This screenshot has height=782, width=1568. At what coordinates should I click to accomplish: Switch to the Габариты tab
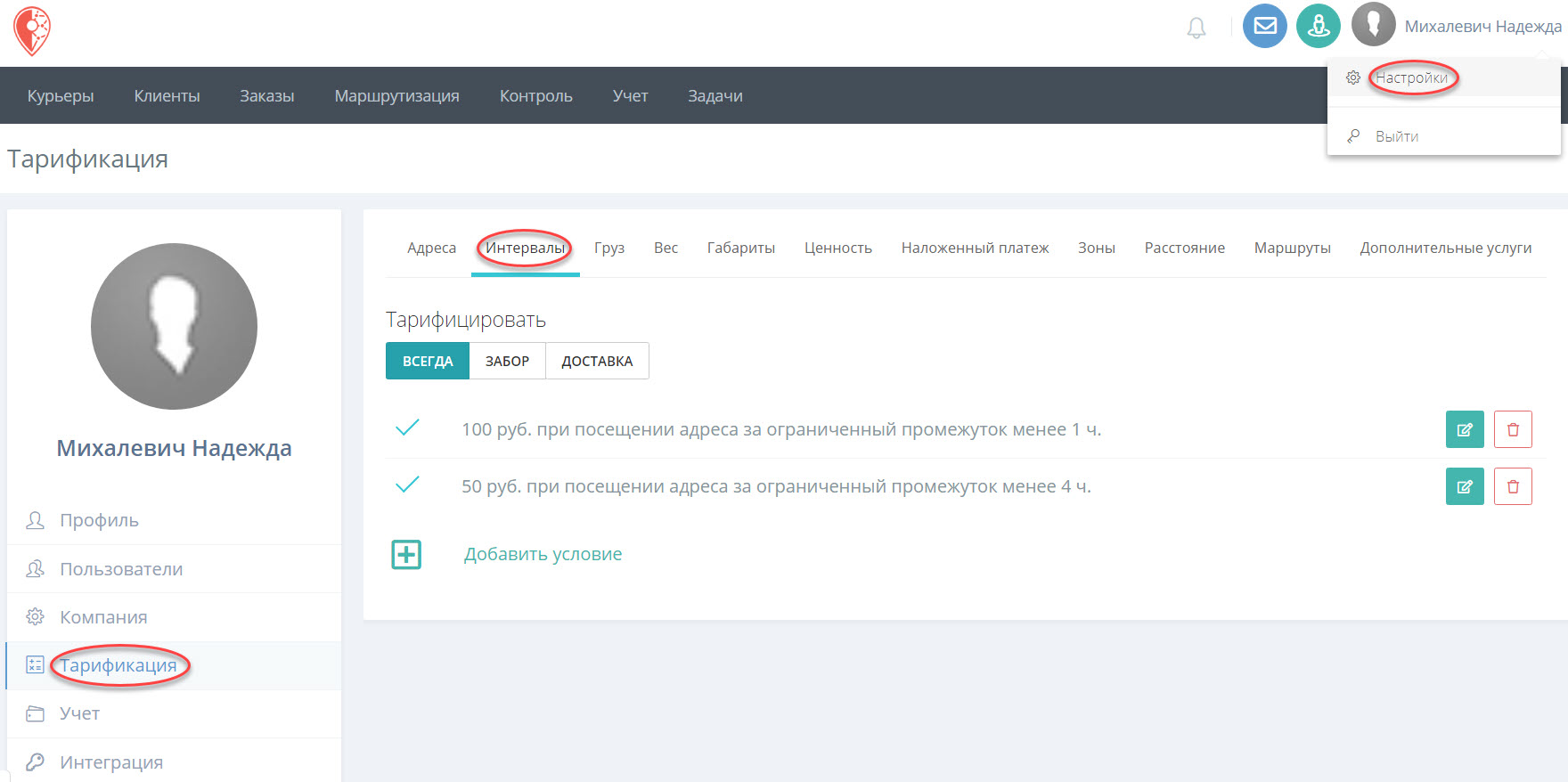(x=740, y=248)
